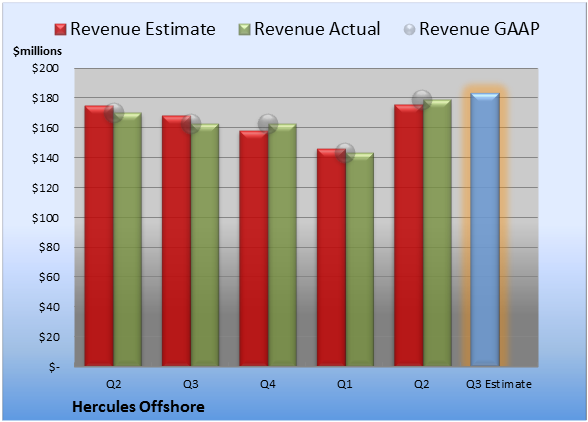Image resolution: width=588 pixels, height=422 pixels.
Task: Click the 'Hercules Offshore' chart title
Action: (138, 407)
